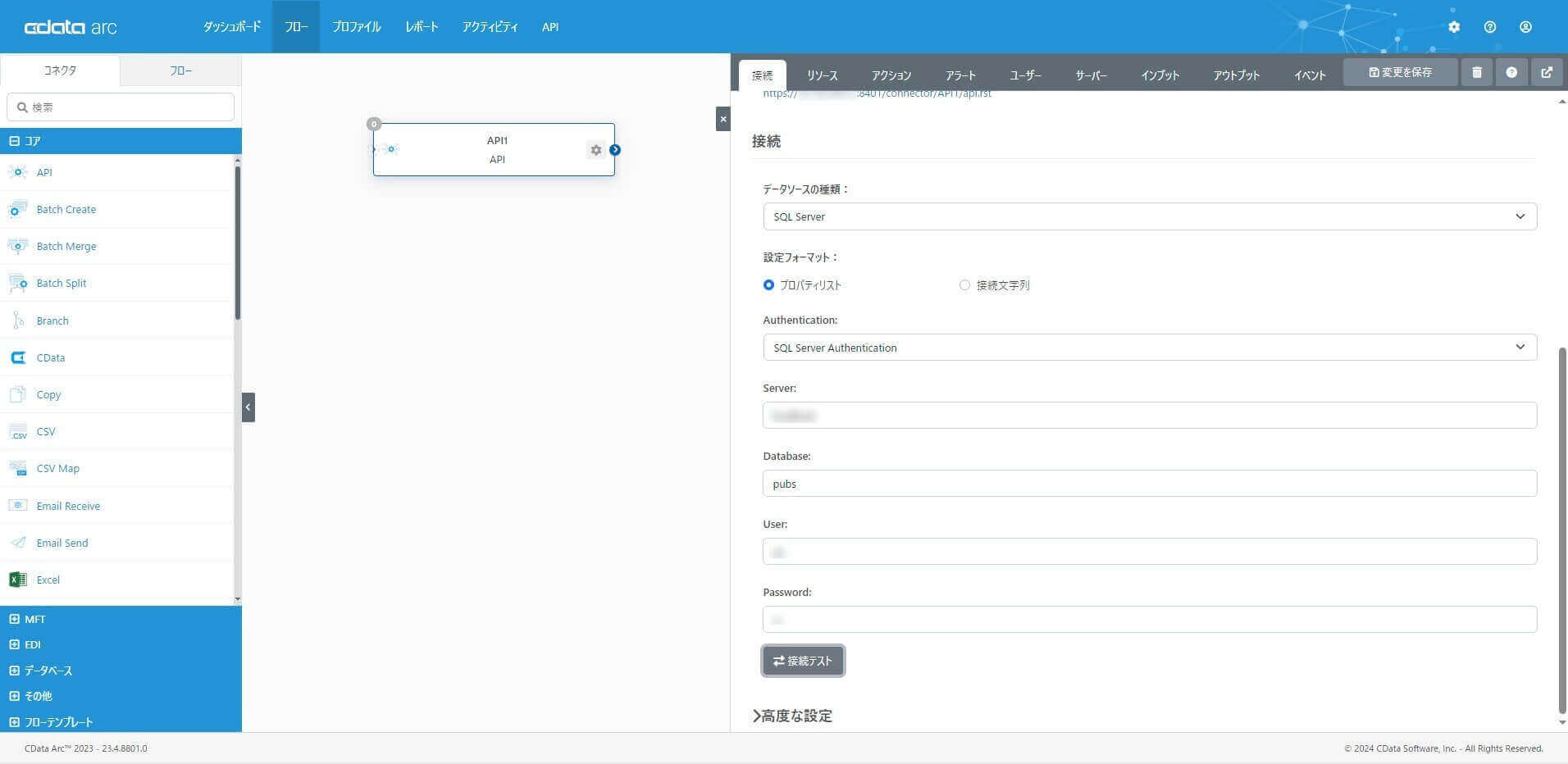Select the Email Receive connector icon
Viewport: 1568px width, 764px height.
coord(18,506)
